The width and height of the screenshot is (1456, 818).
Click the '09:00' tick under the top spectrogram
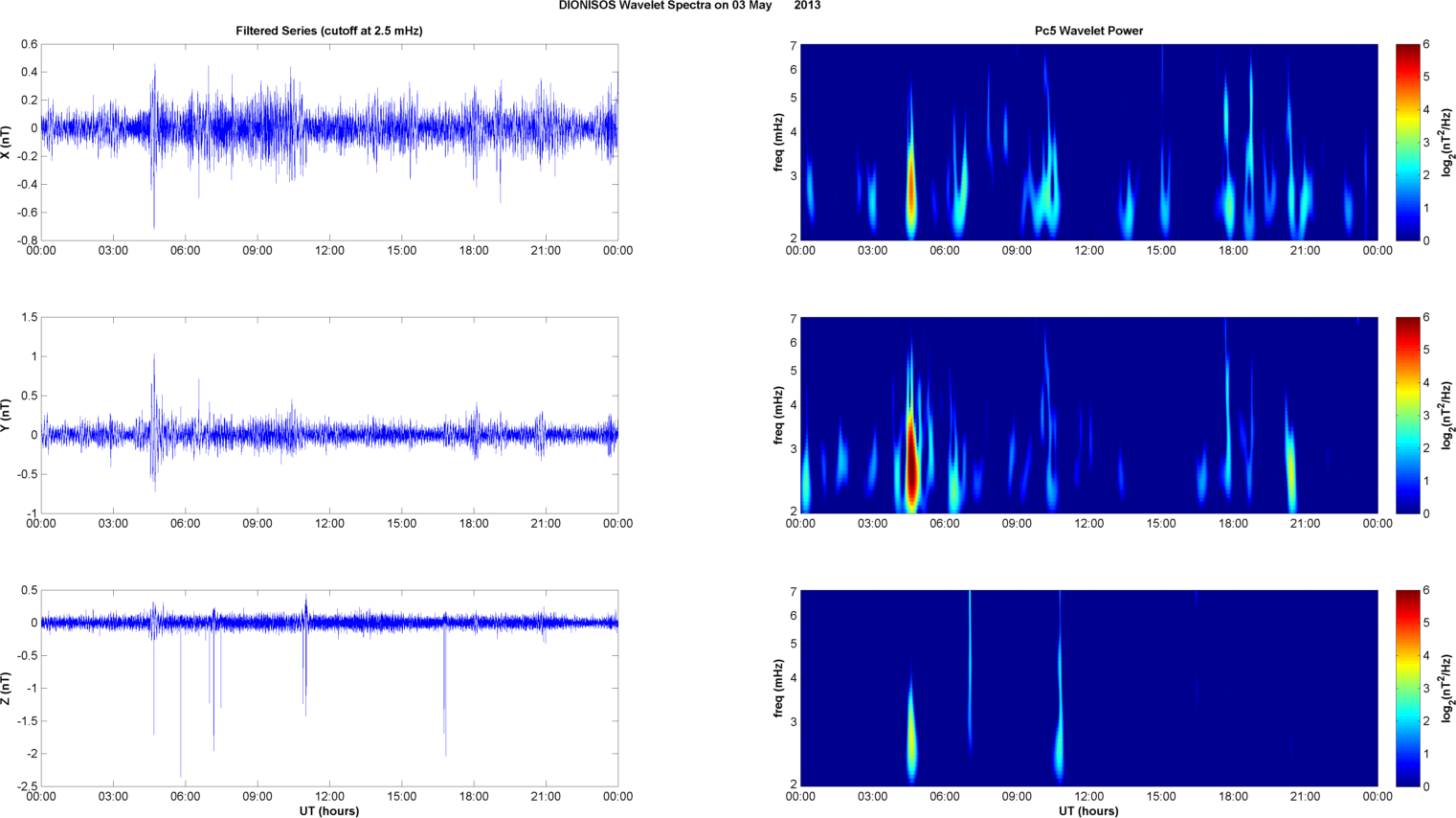(1017, 251)
